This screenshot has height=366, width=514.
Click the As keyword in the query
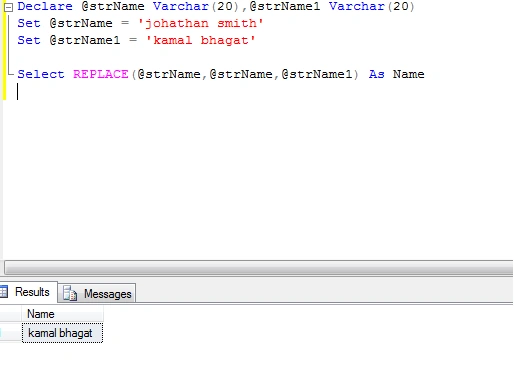tap(377, 74)
